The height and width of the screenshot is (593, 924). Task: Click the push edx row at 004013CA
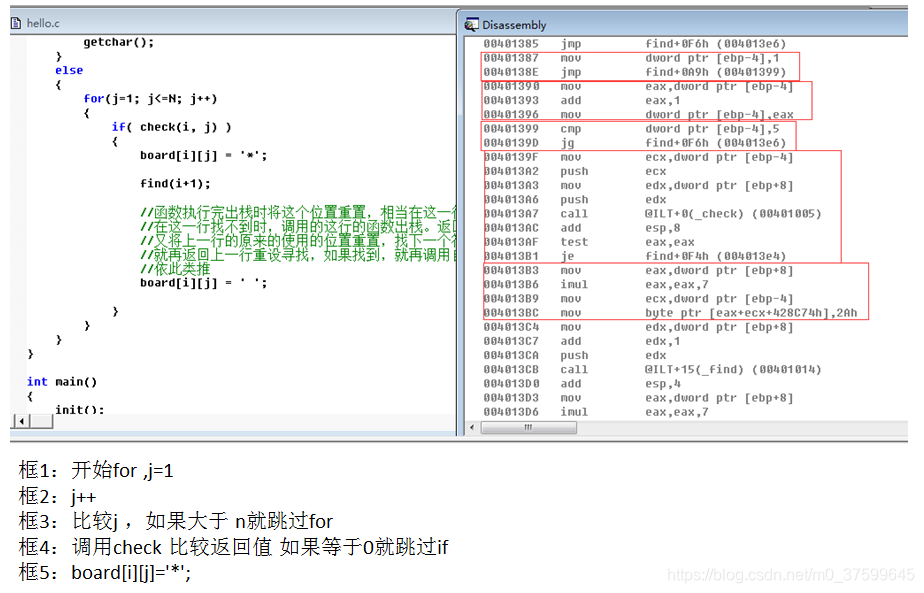pos(575,355)
